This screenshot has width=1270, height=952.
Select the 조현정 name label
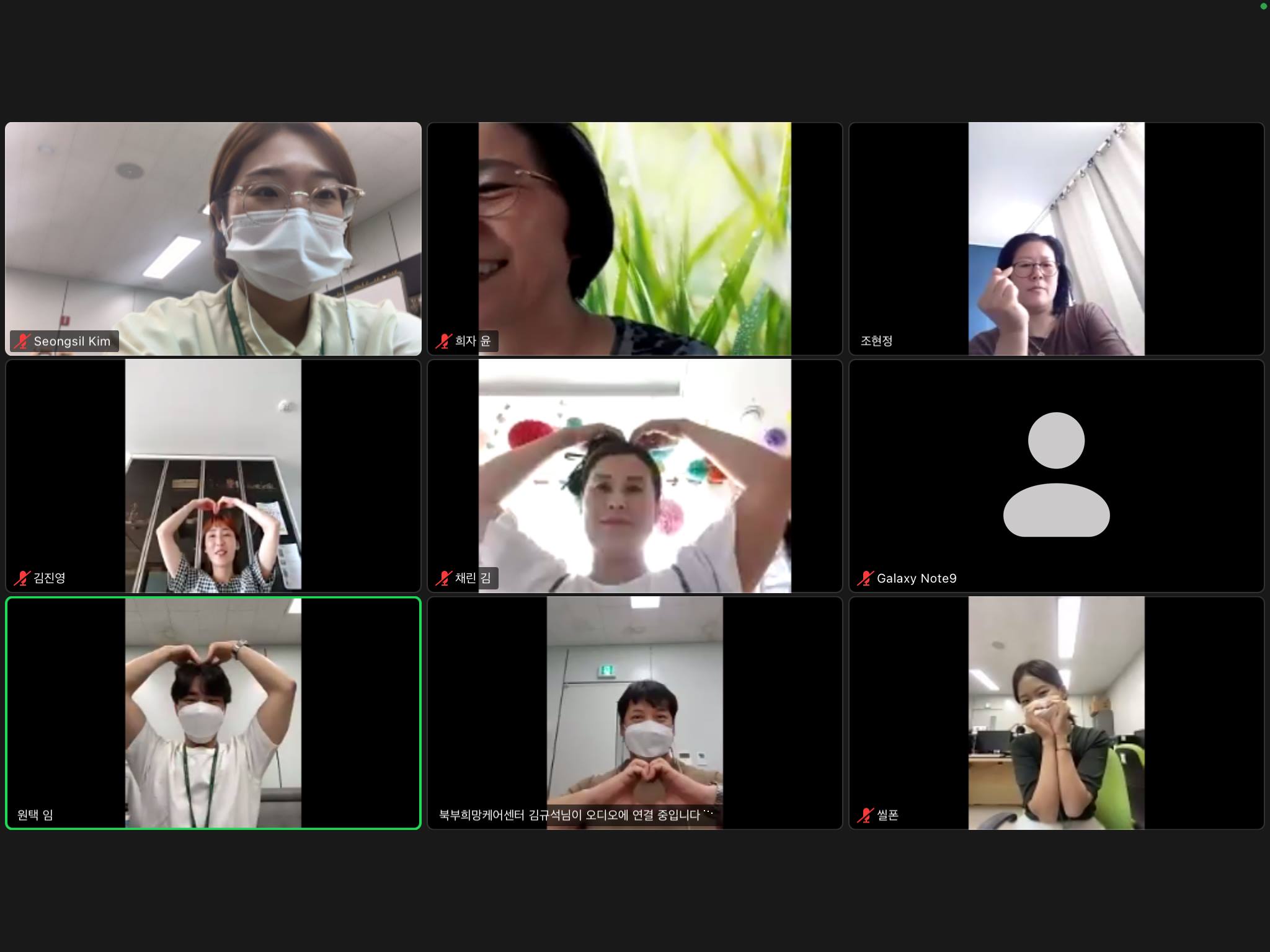tap(876, 341)
